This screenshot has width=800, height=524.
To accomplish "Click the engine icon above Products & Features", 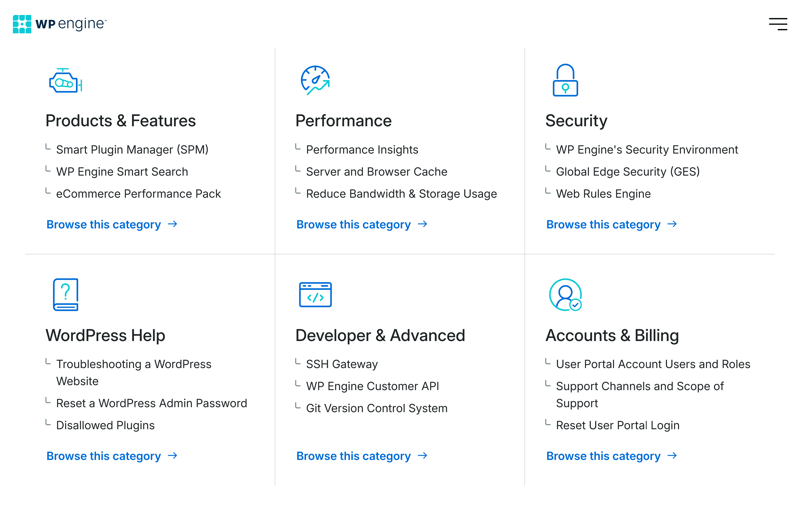I will pyautogui.click(x=65, y=81).
